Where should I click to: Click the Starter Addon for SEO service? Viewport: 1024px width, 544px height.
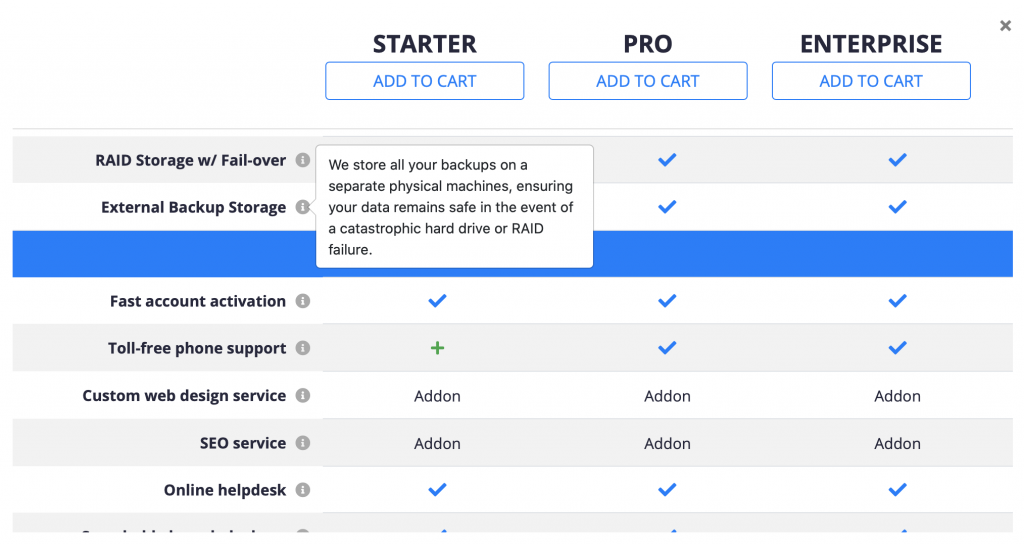(x=437, y=443)
